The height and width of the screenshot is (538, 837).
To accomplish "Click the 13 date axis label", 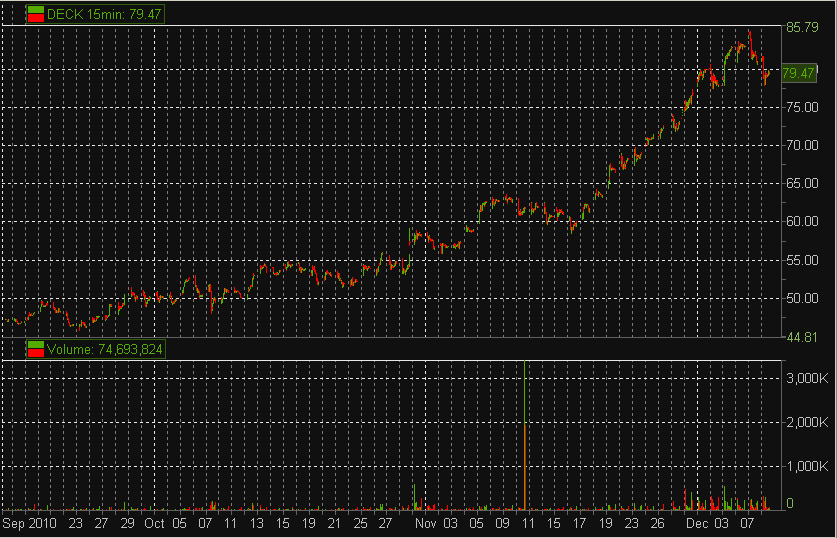I will [x=257, y=523].
